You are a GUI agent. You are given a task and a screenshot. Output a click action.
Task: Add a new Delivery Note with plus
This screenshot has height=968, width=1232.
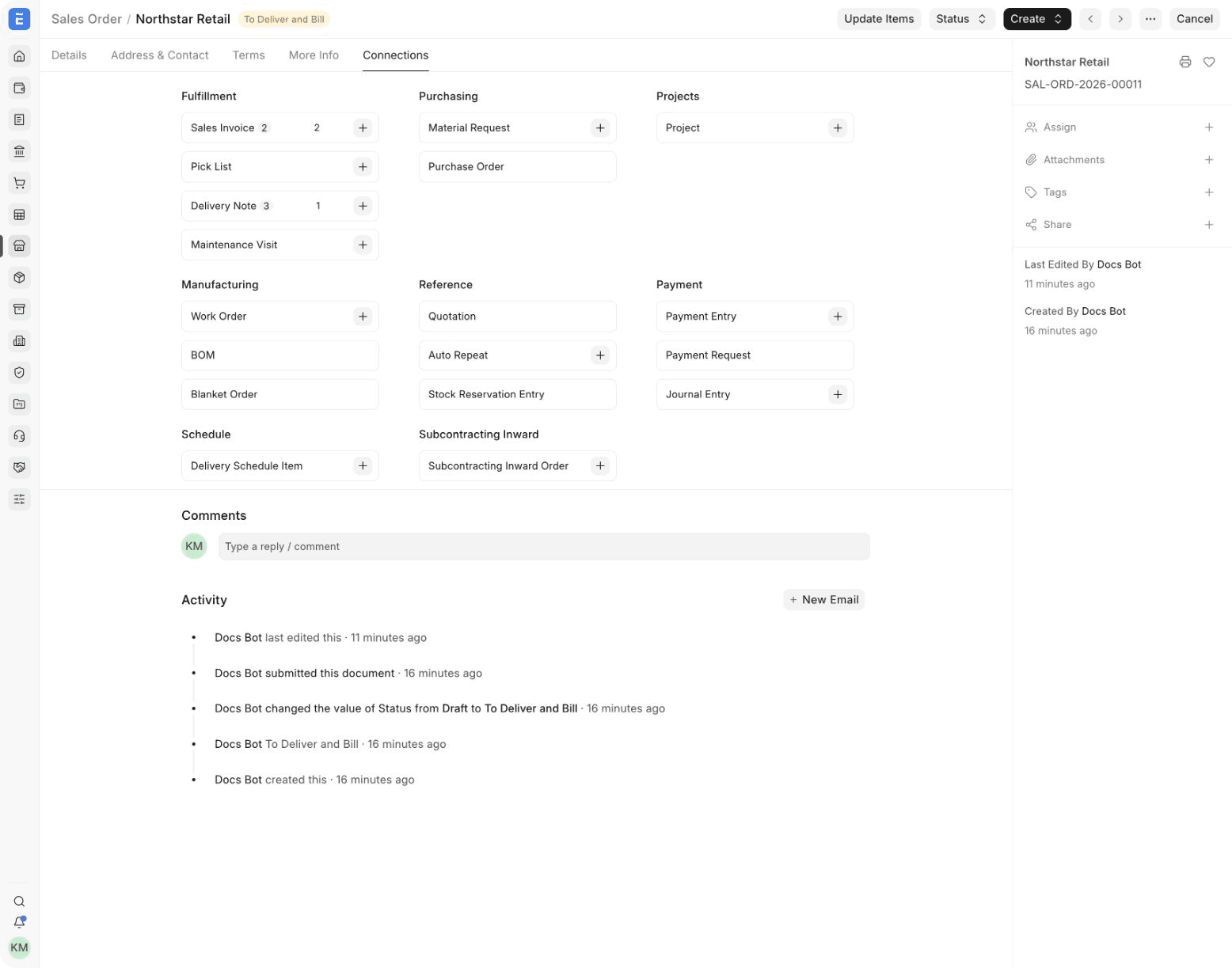tap(363, 206)
